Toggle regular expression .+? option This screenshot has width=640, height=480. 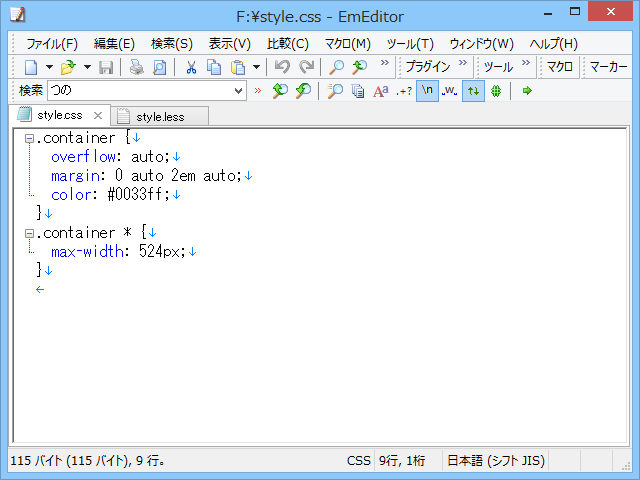point(404,91)
